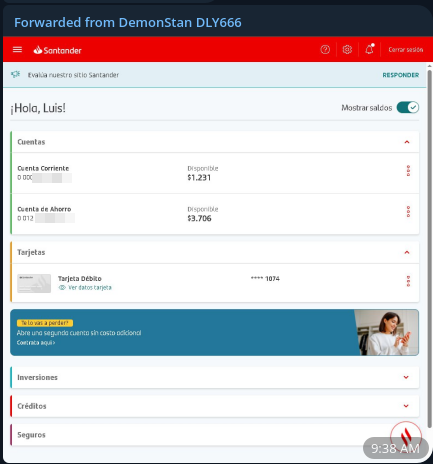Image resolution: width=433 pixels, height=464 pixels.
Task: Click the promotional banner woman photo
Action: 386,332
